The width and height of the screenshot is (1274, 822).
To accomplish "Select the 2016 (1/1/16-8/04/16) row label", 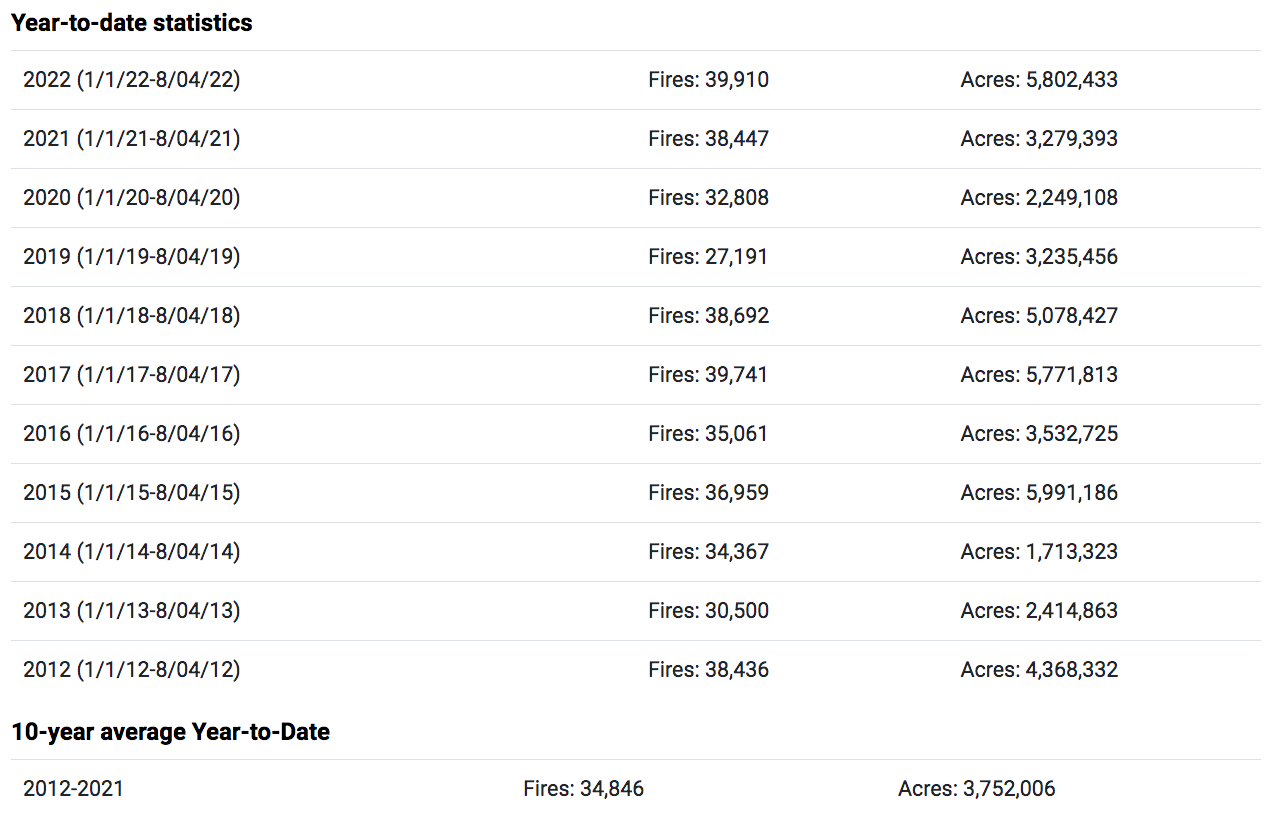I will click(x=132, y=434).
